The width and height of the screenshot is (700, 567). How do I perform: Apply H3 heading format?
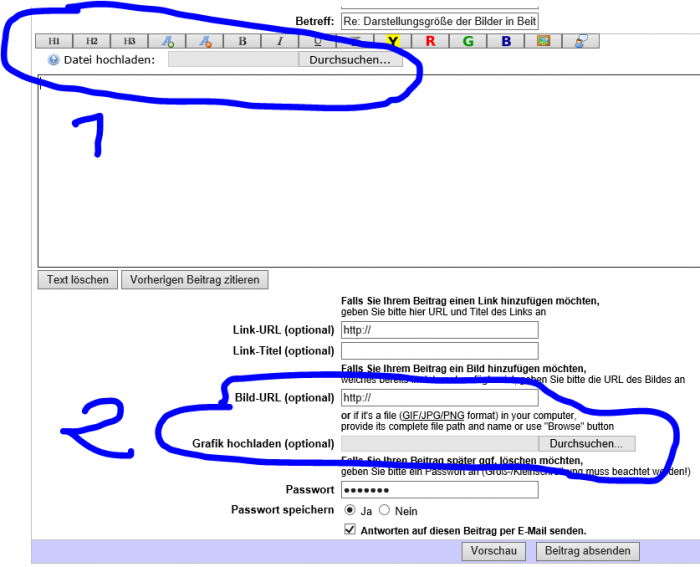(129, 41)
